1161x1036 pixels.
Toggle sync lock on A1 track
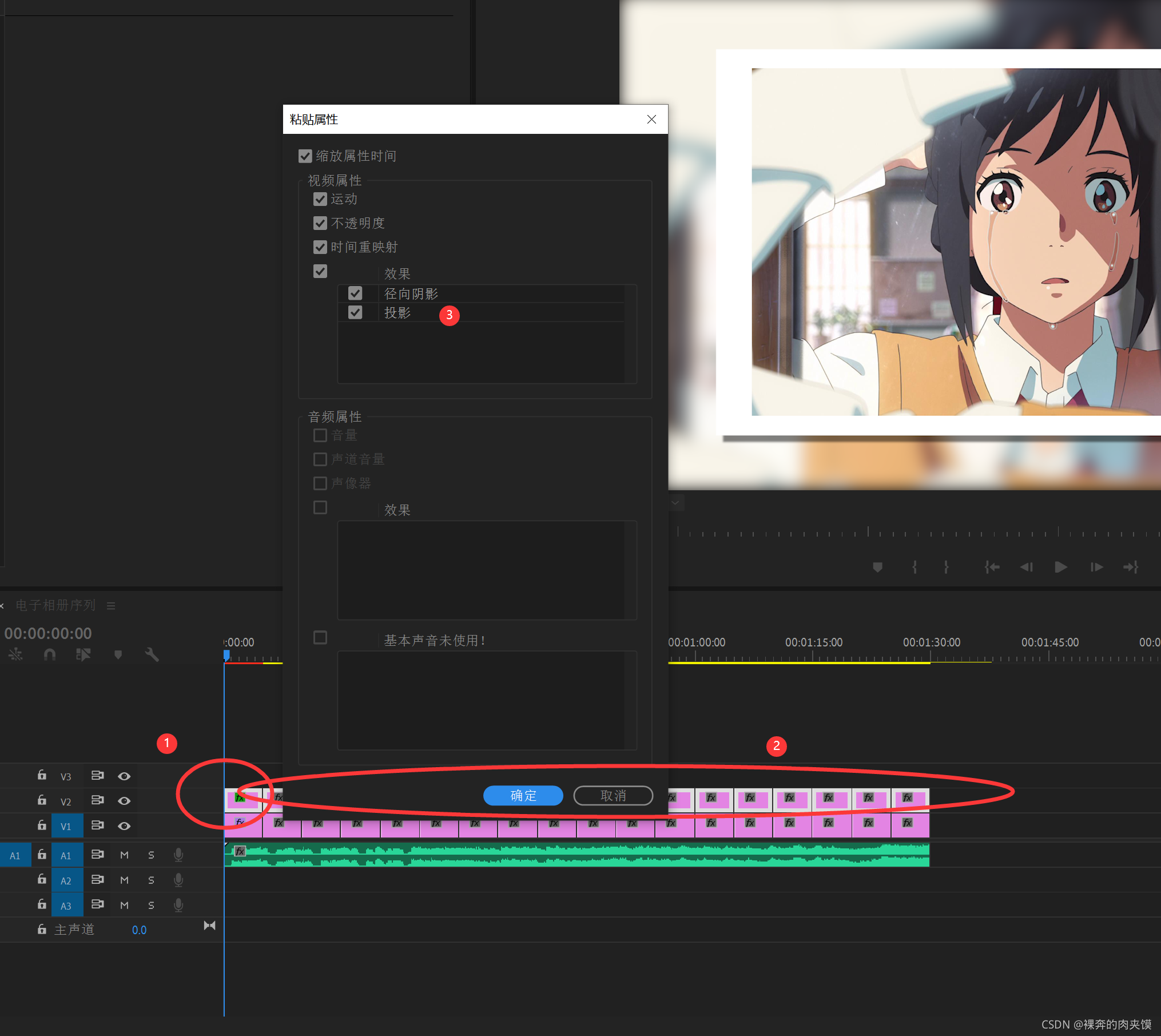pyautogui.click(x=97, y=854)
